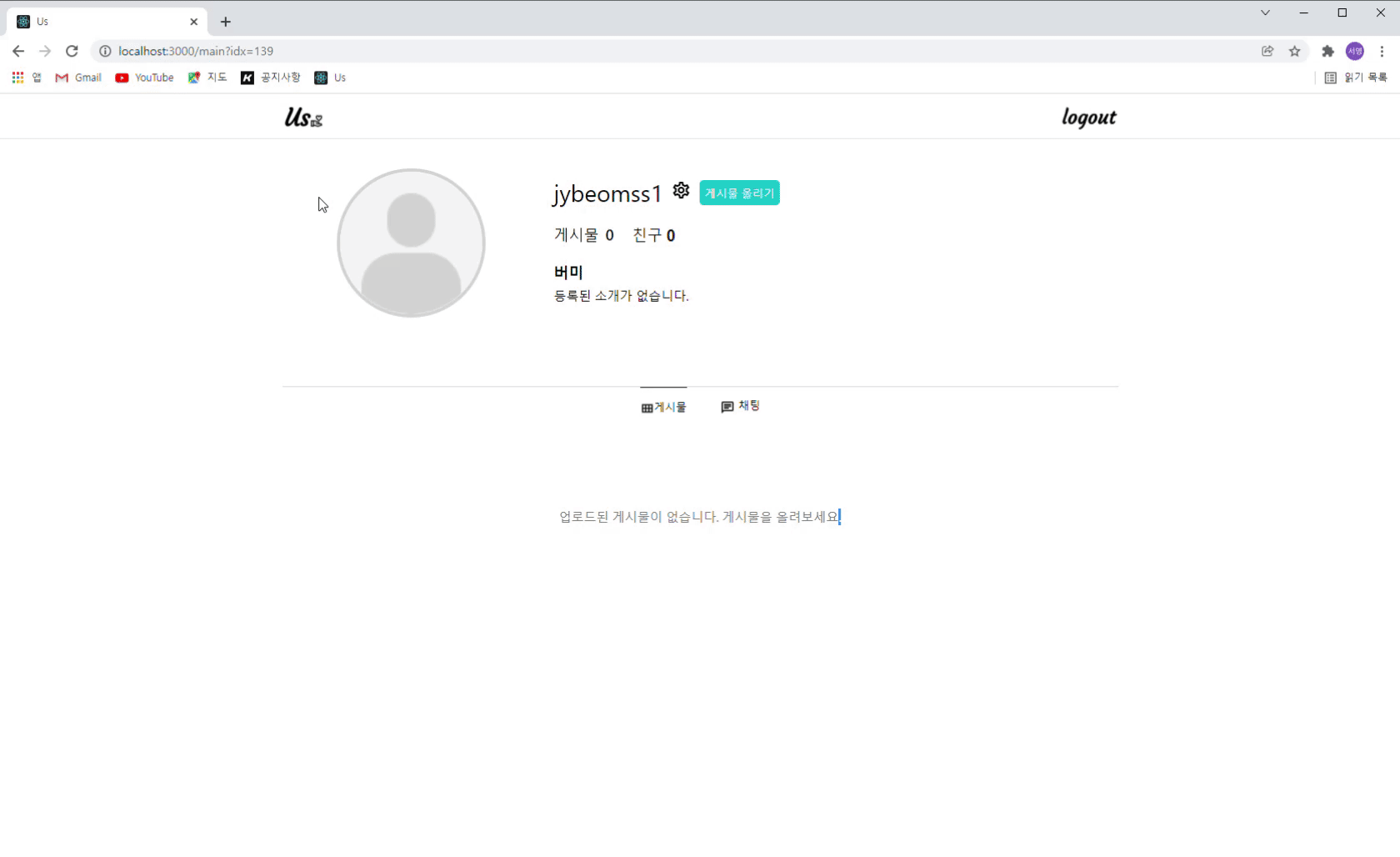This screenshot has width=1400, height=857.
Task: Click the jybeomss1 username heading
Action: coord(607,193)
